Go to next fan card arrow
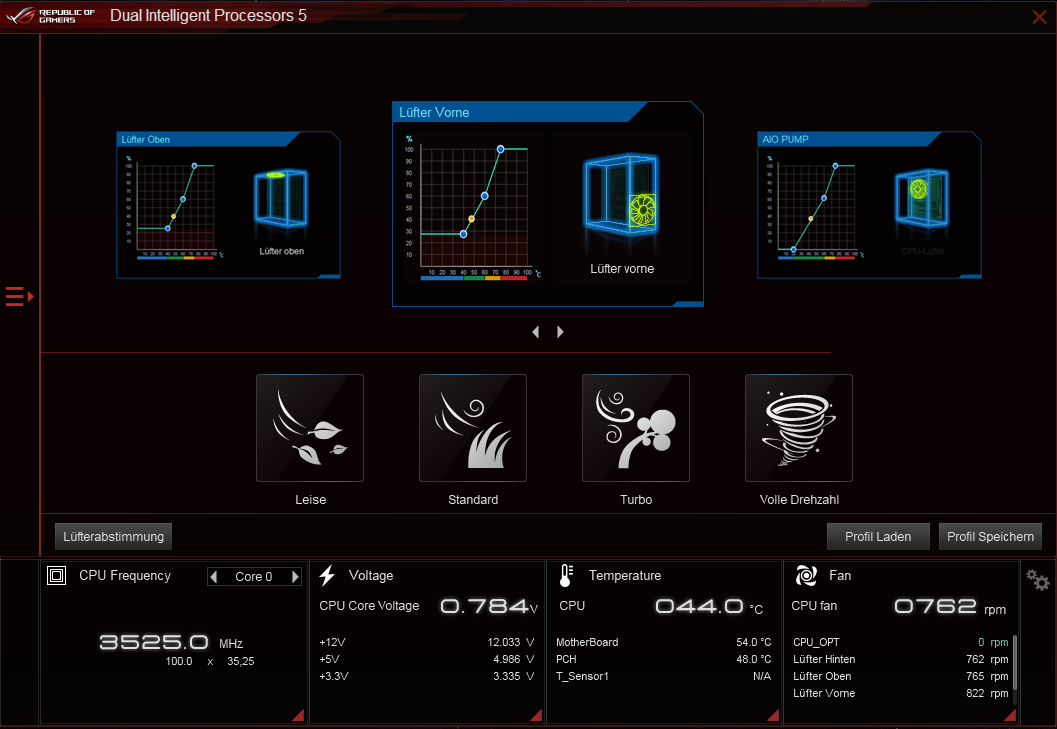 click(560, 332)
